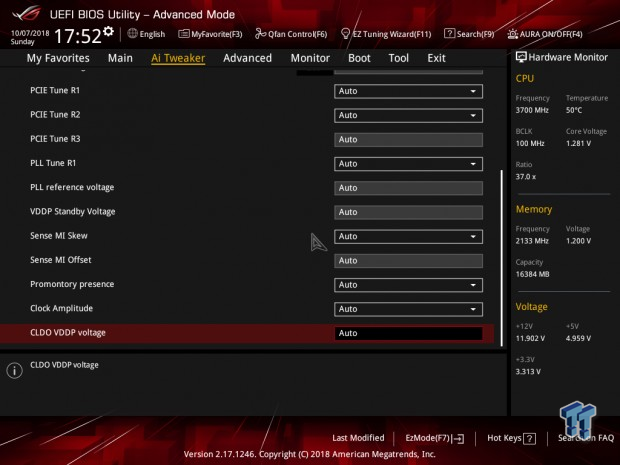Viewport: 620px width, 465px height.
Task: Select the Clock Amplitude label
Action: [x=61, y=308]
